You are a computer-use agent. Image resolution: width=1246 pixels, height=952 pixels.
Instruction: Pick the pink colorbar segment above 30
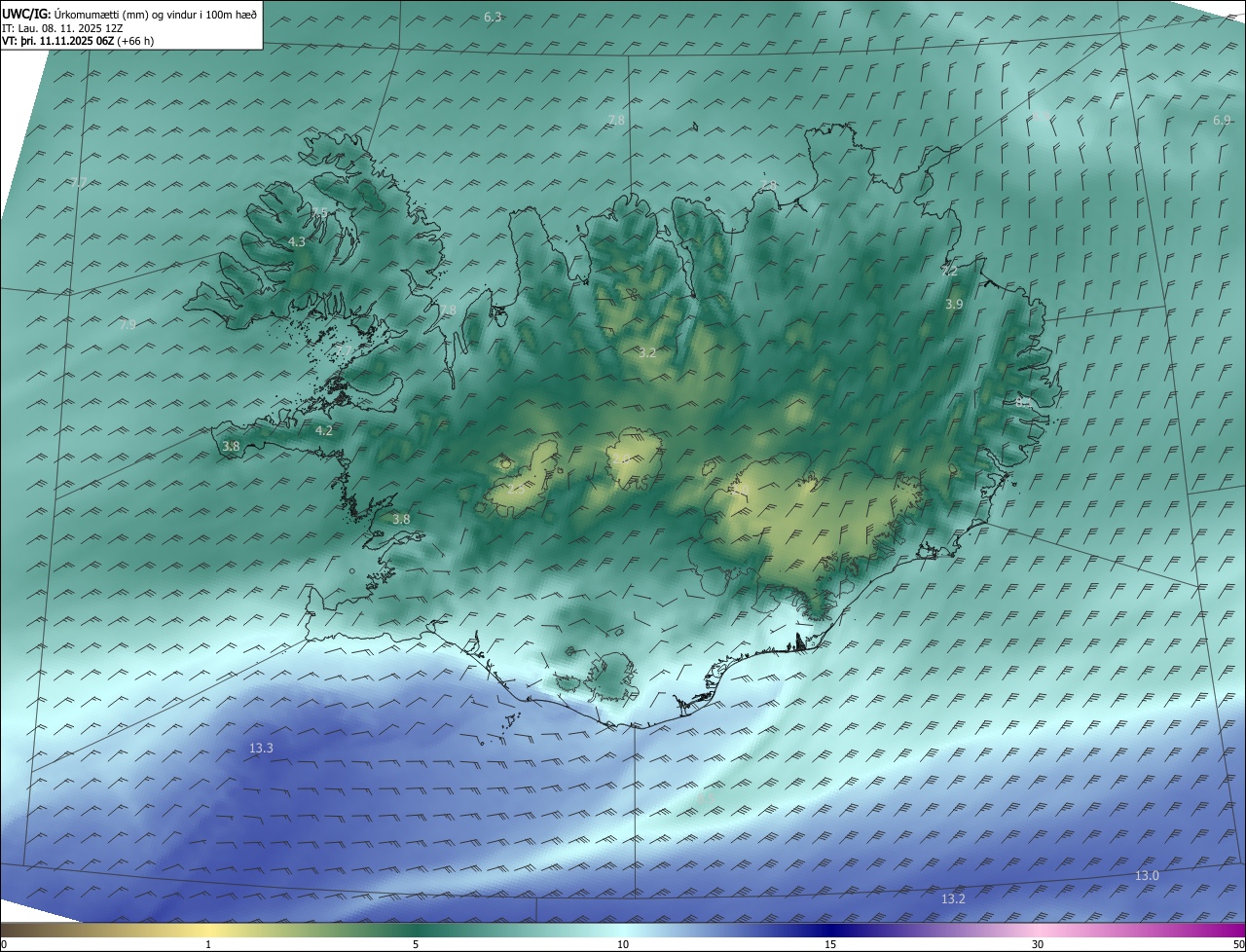click(x=1038, y=930)
